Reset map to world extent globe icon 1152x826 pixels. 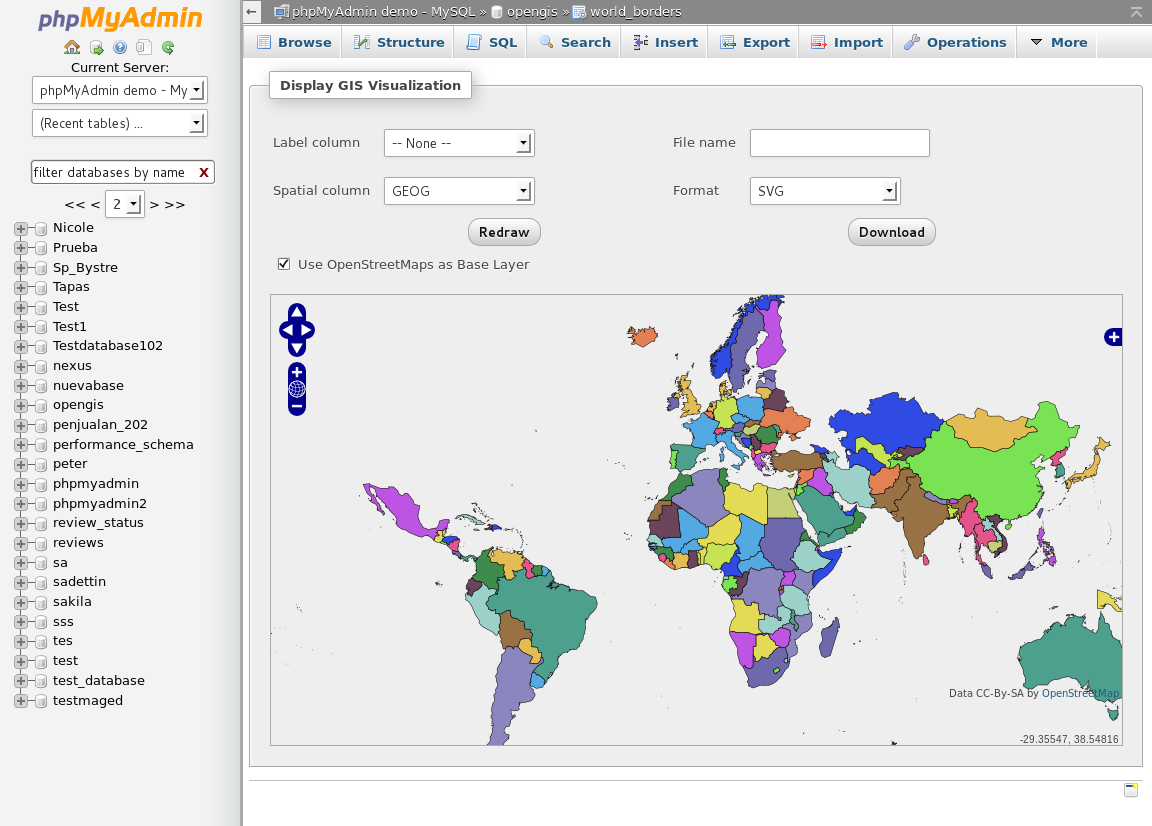[x=297, y=389]
